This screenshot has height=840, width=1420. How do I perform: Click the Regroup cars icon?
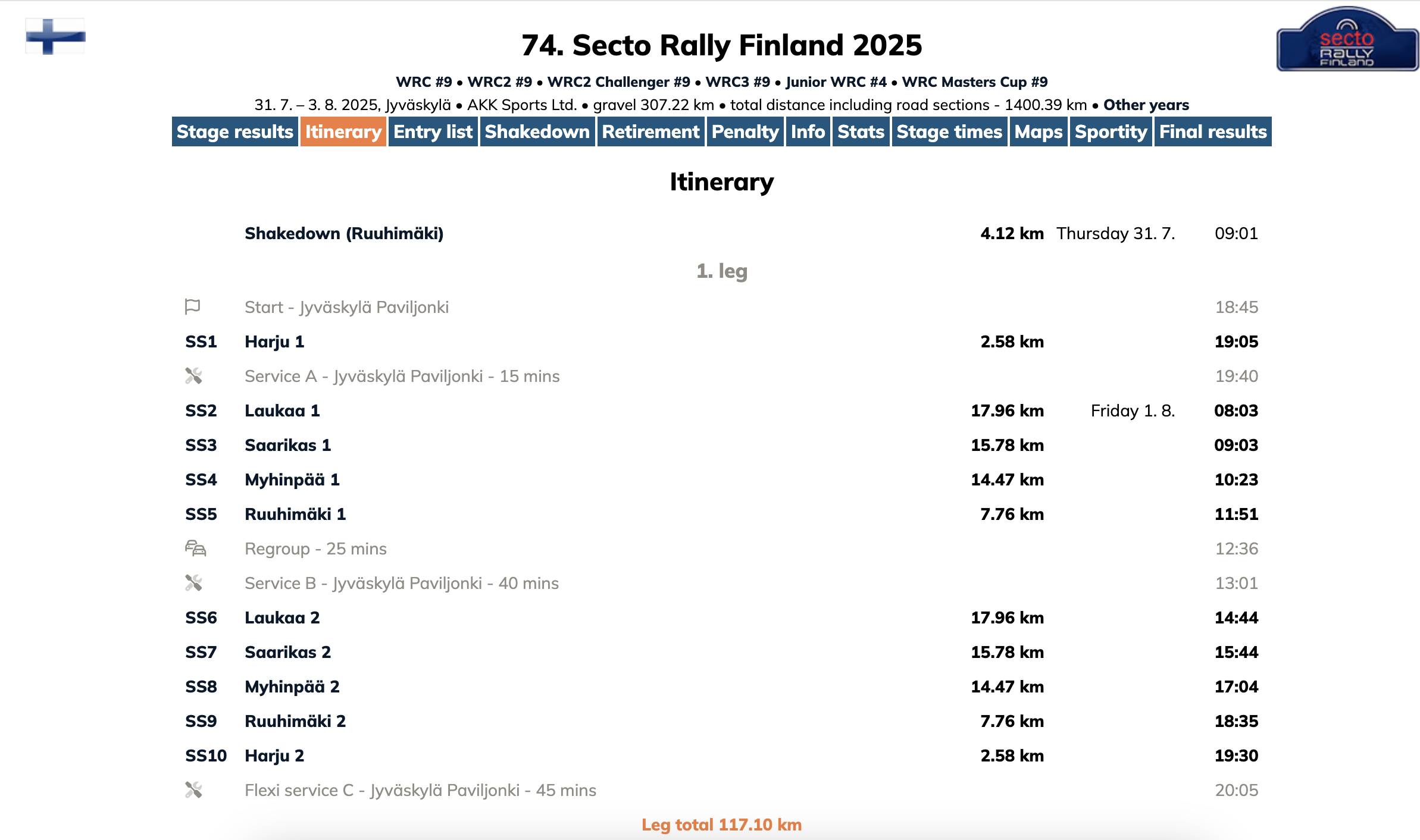[195, 548]
